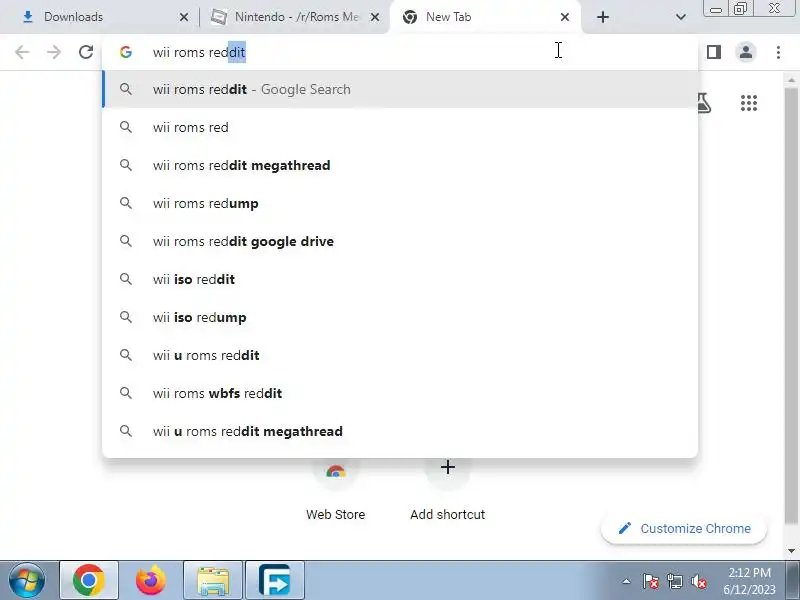Click the page scrollbar up arrow
Screen dimensions: 800x600
791,80
